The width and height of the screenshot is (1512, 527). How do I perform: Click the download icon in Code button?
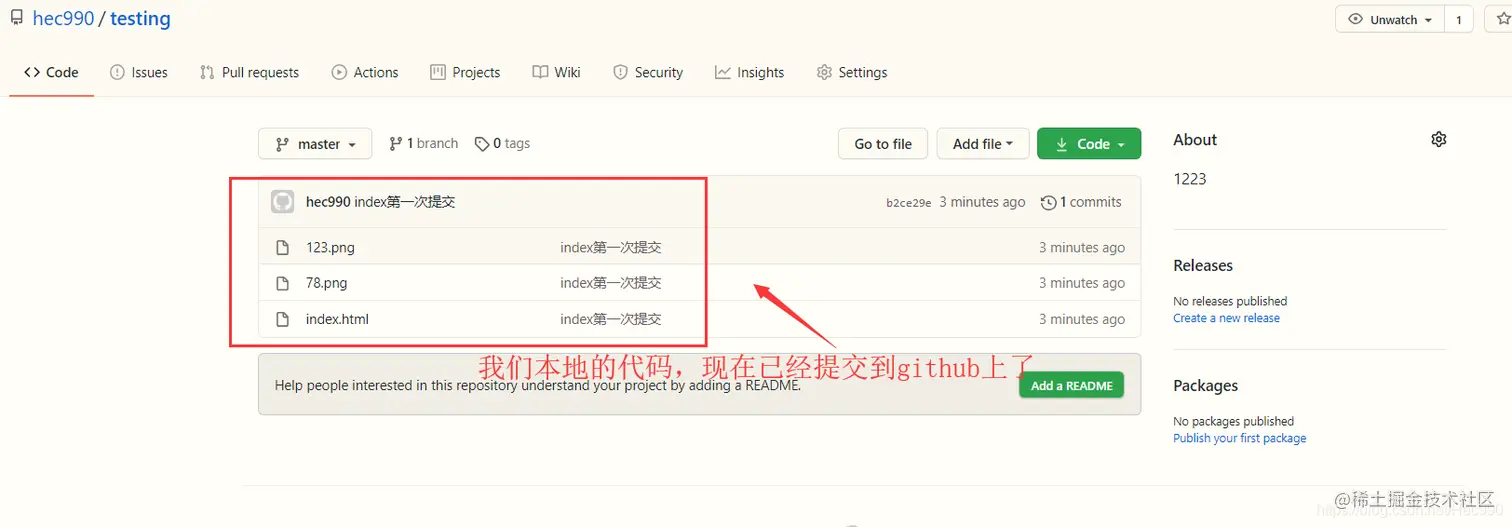[1061, 144]
